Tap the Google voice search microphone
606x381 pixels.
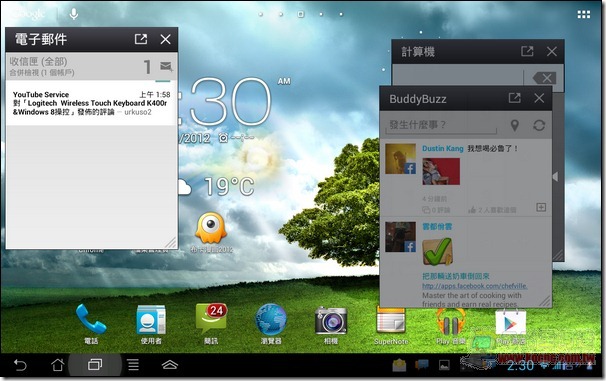coord(74,14)
